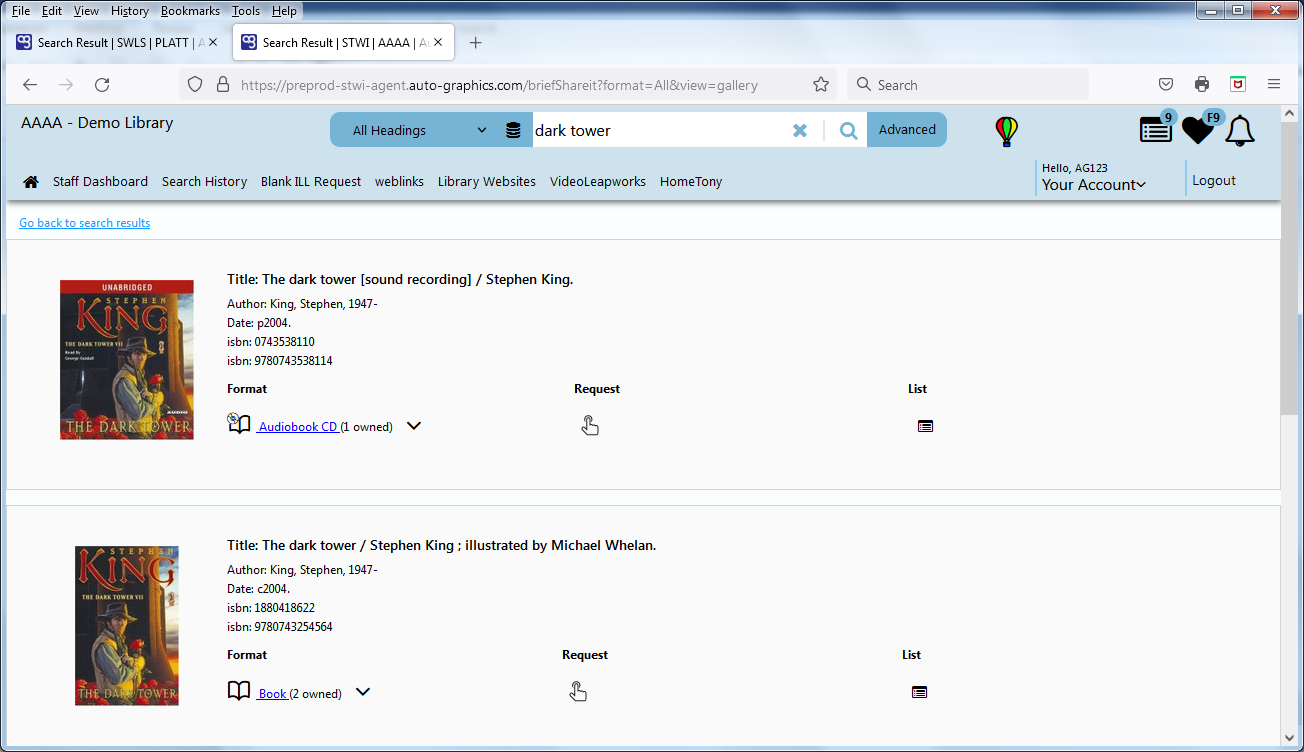Open favorites heart icon with F9 badge

(1198, 130)
